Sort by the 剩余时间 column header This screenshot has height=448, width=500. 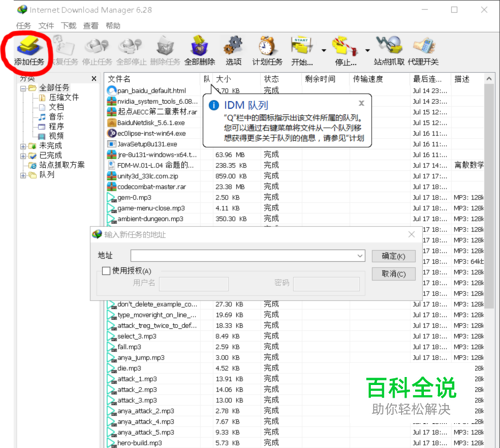tap(326, 79)
